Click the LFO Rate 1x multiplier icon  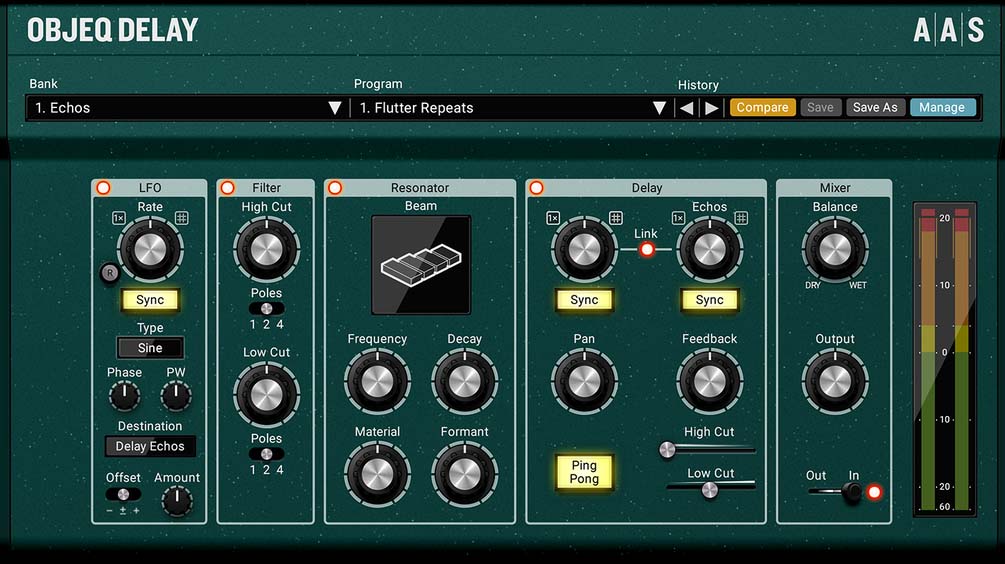point(119,218)
